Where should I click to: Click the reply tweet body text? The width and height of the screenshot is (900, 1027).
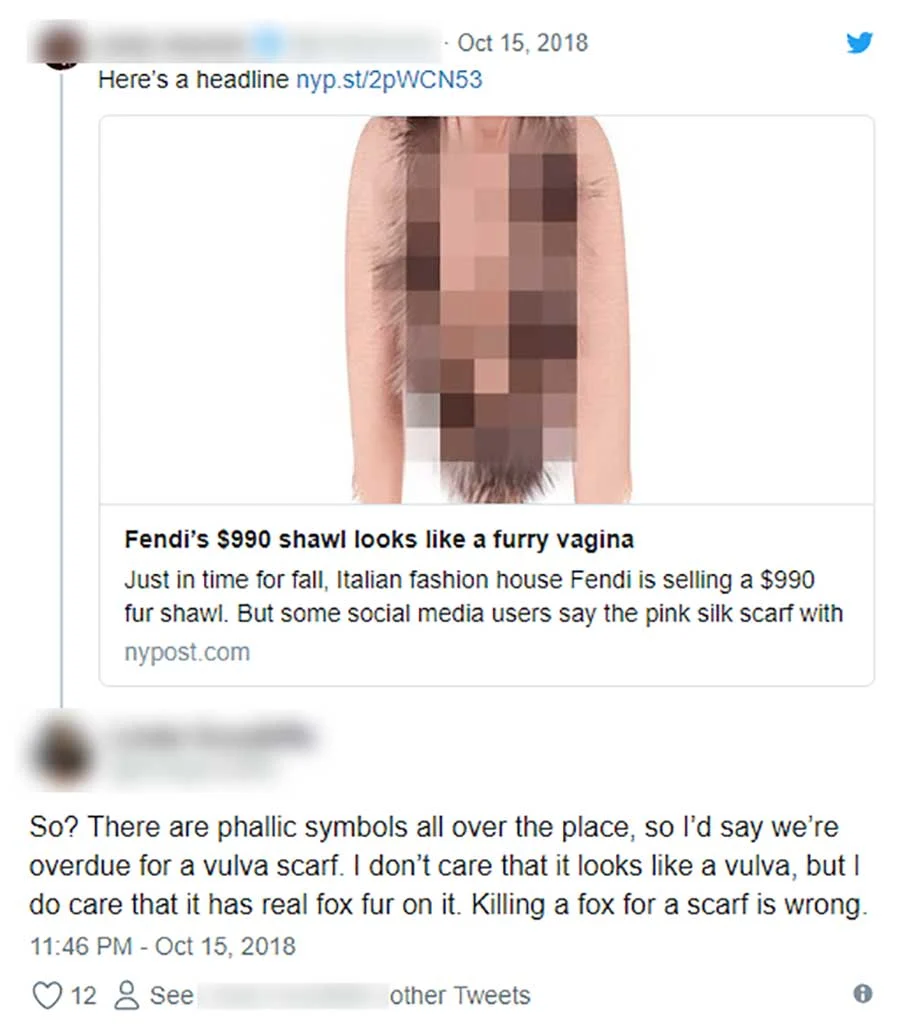point(448,866)
